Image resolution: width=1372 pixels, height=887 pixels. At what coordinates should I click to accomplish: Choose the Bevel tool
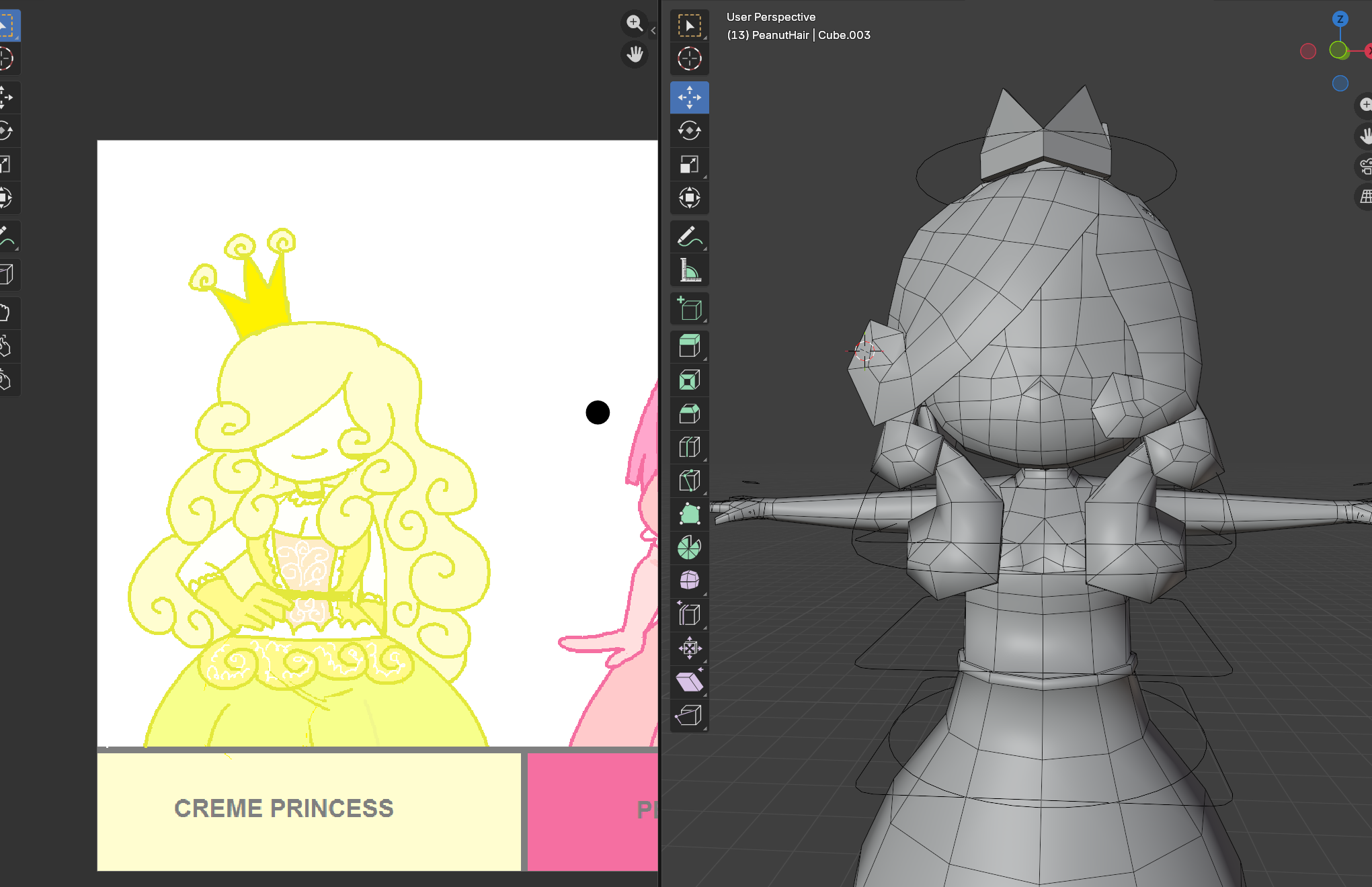coord(689,414)
